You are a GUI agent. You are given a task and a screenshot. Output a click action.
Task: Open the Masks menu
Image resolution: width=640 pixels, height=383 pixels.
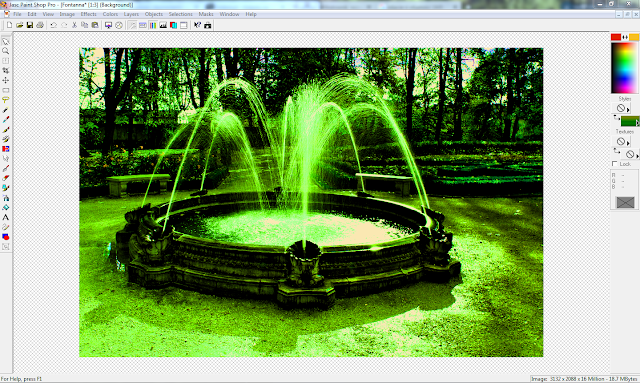tap(206, 14)
